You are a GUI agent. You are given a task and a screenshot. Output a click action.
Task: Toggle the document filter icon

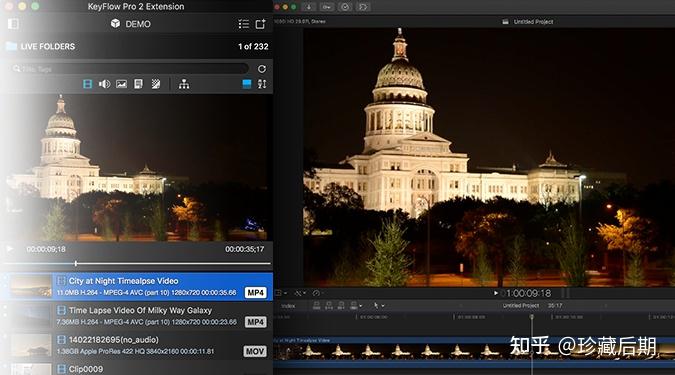click(138, 84)
